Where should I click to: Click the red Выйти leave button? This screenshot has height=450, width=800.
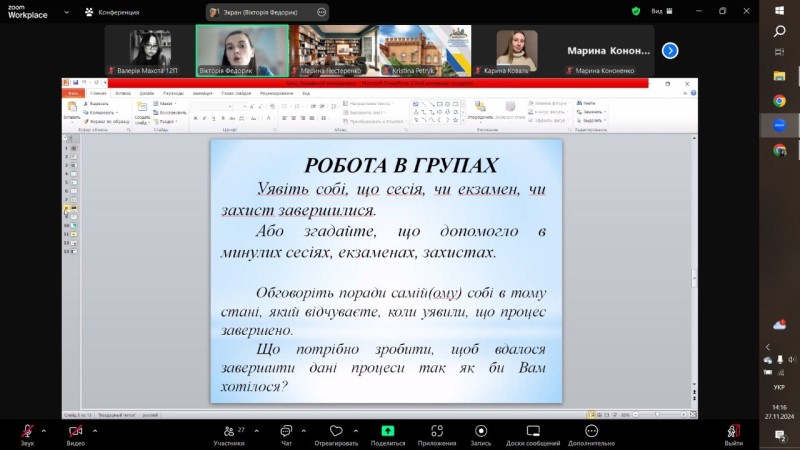pyautogui.click(x=734, y=431)
